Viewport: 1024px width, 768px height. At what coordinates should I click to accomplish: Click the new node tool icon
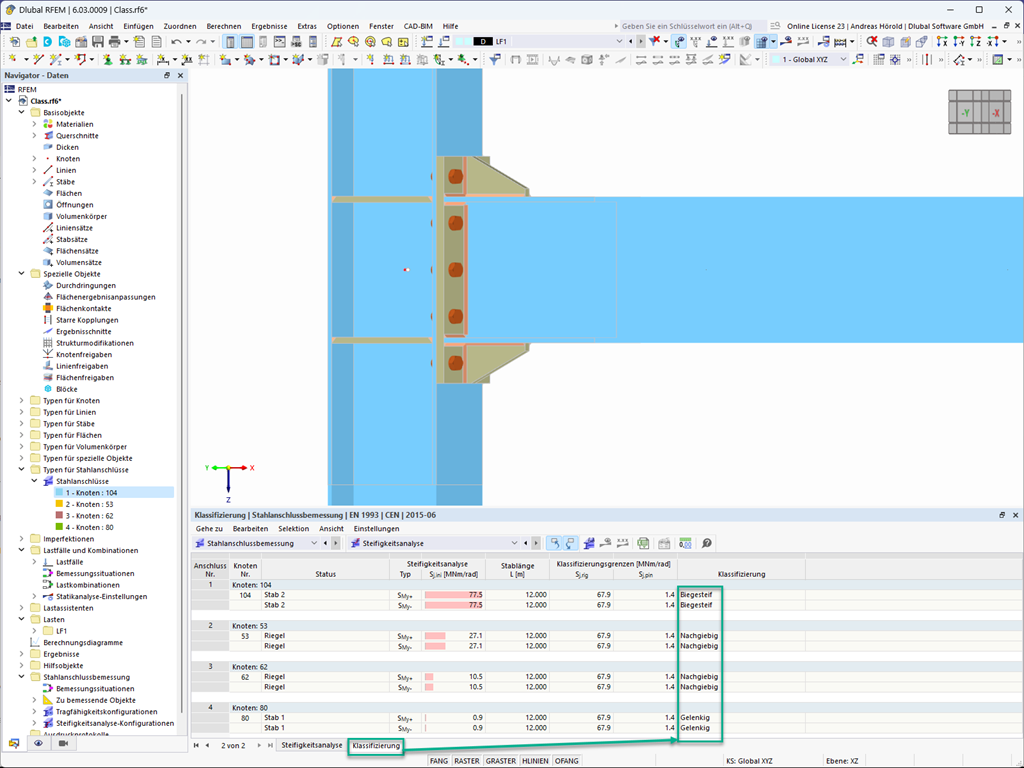point(14,59)
